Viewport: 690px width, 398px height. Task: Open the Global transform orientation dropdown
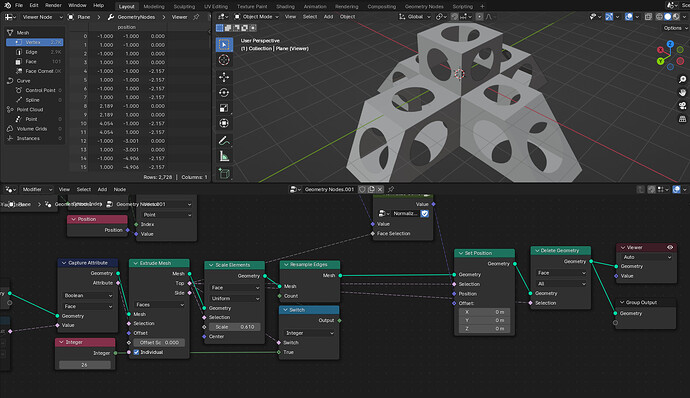(415, 17)
